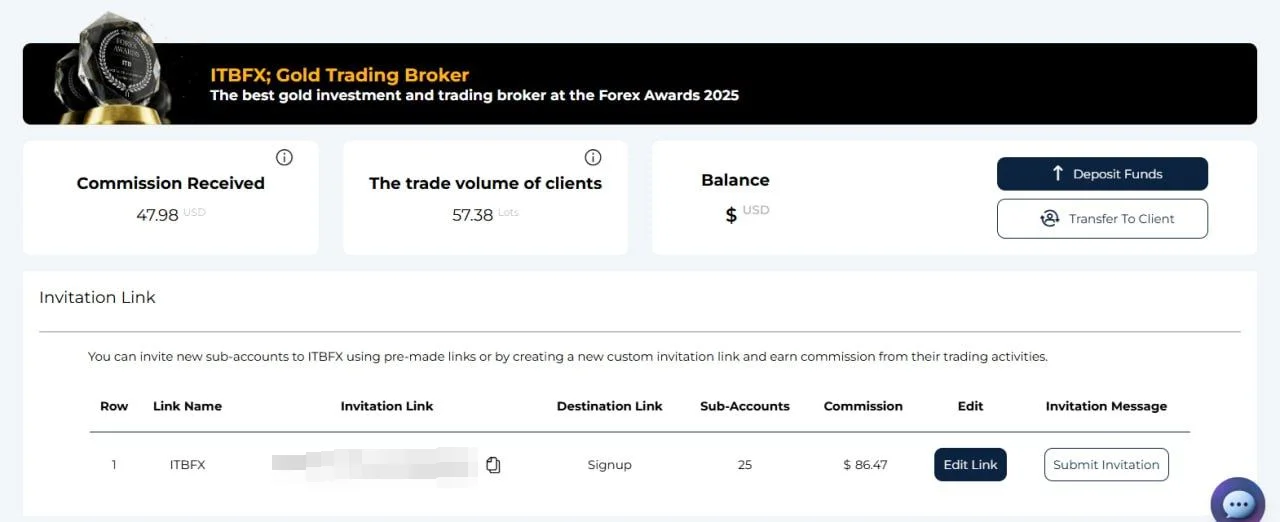Click the 57.38 Lots volume value
This screenshot has height=522, width=1280.
pyautogui.click(x=485, y=215)
